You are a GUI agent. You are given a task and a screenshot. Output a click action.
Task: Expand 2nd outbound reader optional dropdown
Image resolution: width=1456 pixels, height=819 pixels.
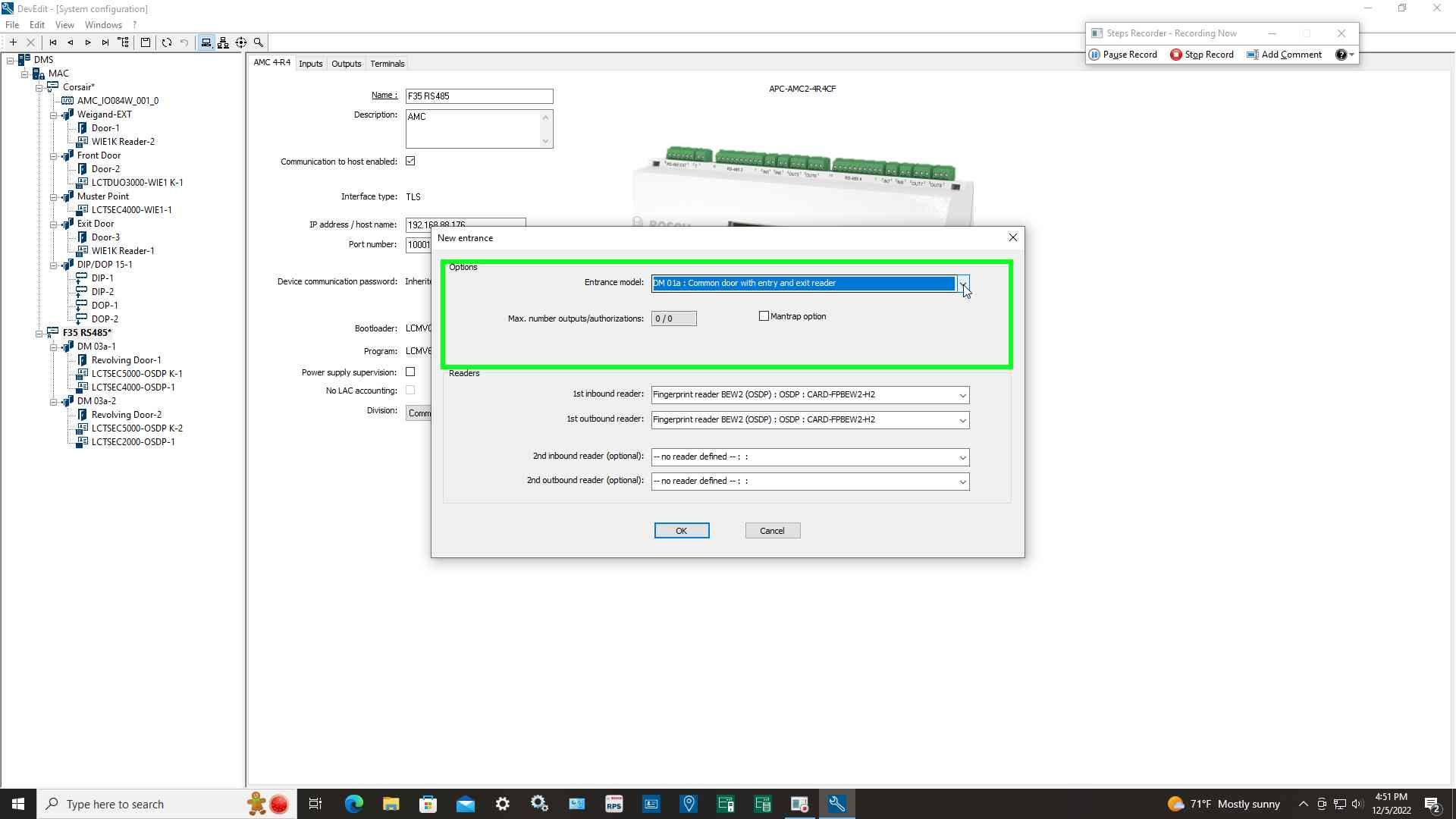point(962,482)
